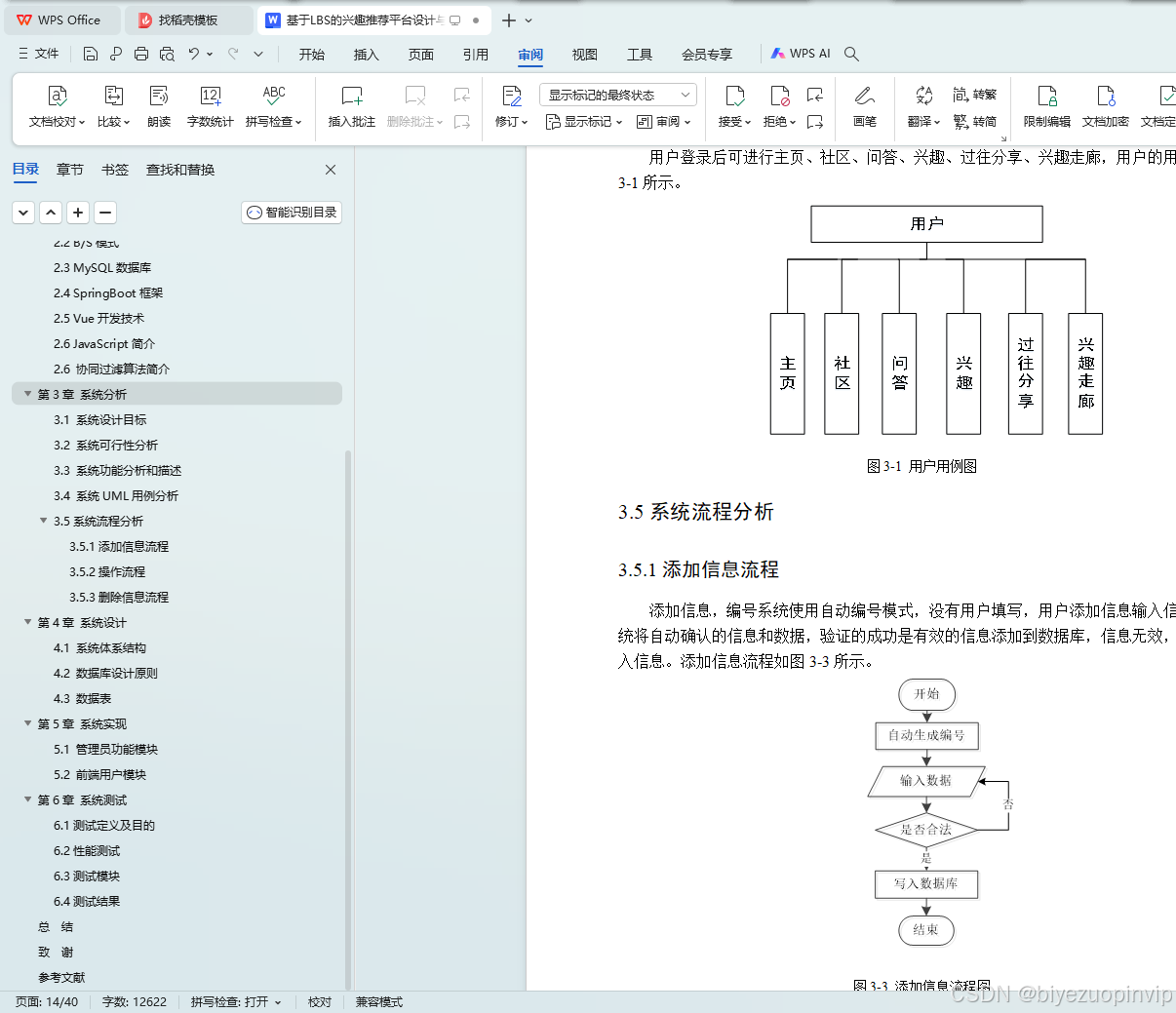Click 转简 convert to simplified

pyautogui.click(x=975, y=122)
